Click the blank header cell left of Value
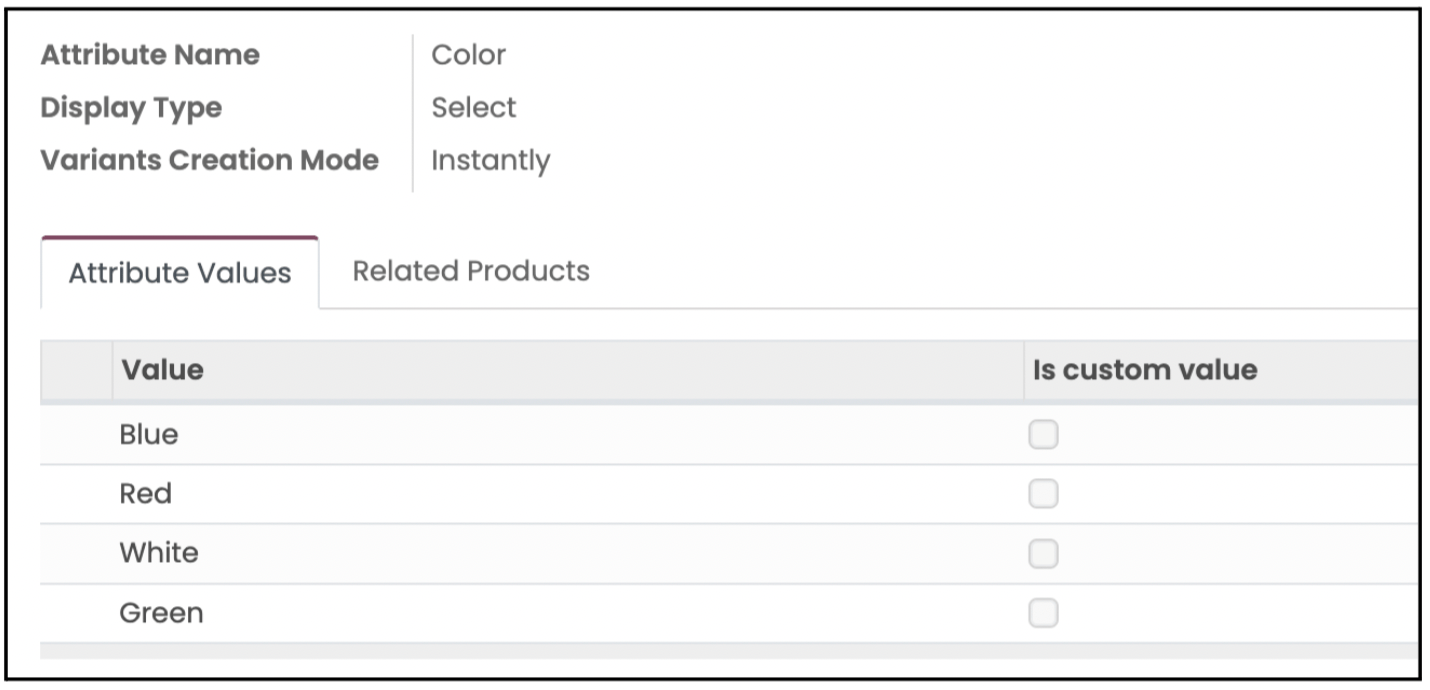Image resolution: width=1430 pixels, height=690 pixels. pos(76,370)
